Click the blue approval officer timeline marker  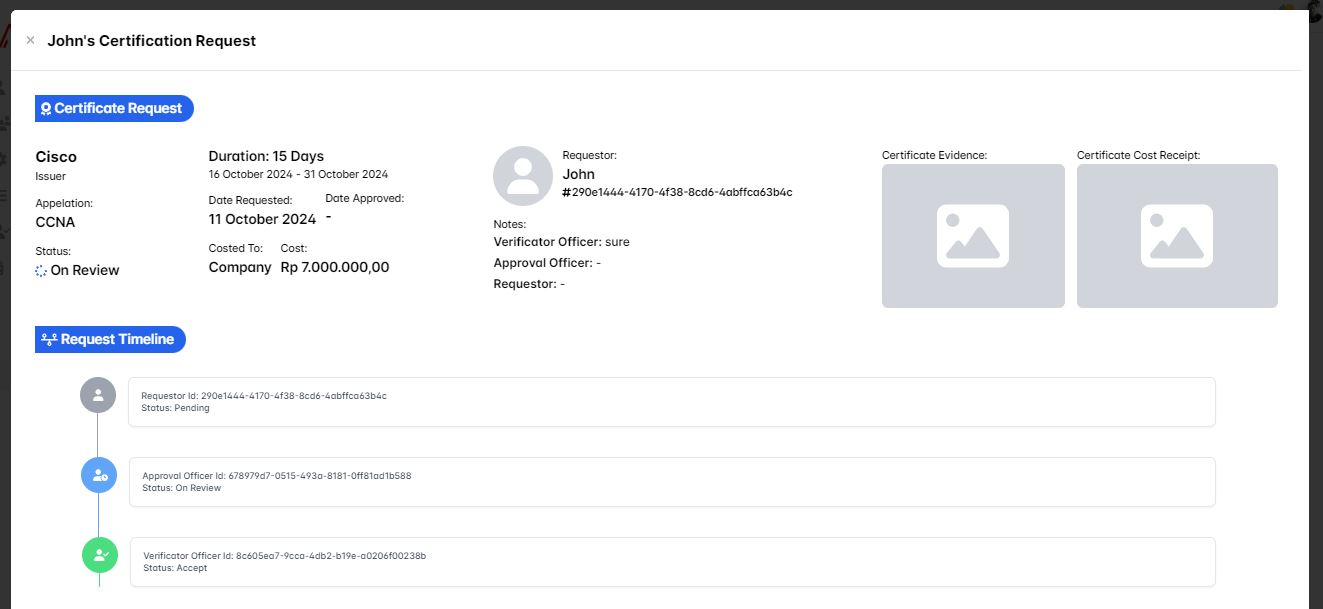click(x=99, y=475)
